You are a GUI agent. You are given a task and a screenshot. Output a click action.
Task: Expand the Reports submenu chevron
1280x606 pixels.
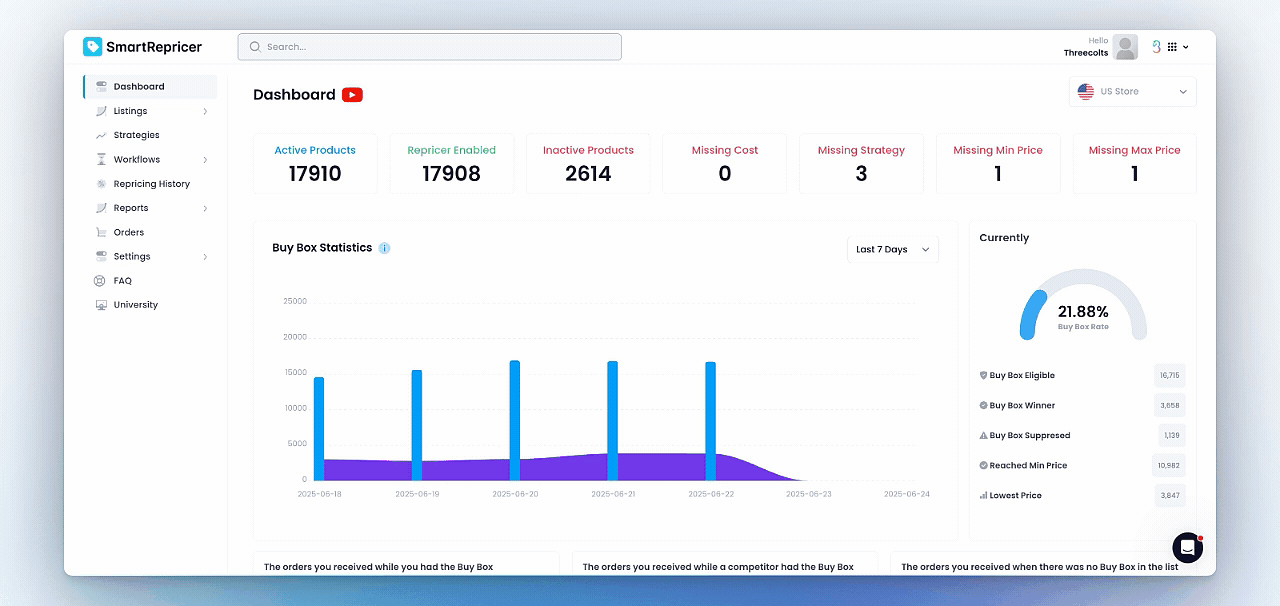[205, 208]
